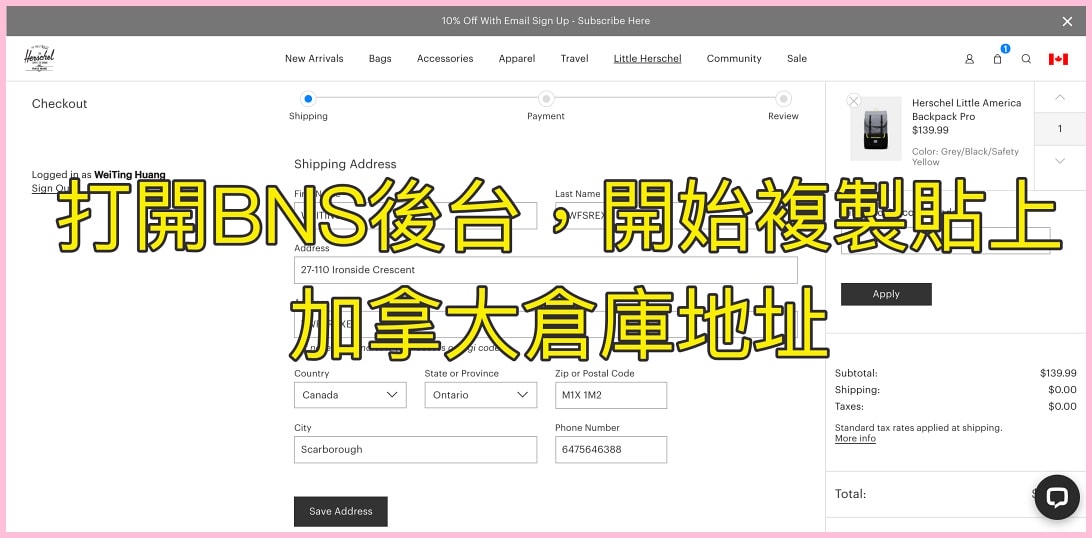This screenshot has width=1092, height=538.
Task: Click the More info tax link
Action: pos(855,438)
